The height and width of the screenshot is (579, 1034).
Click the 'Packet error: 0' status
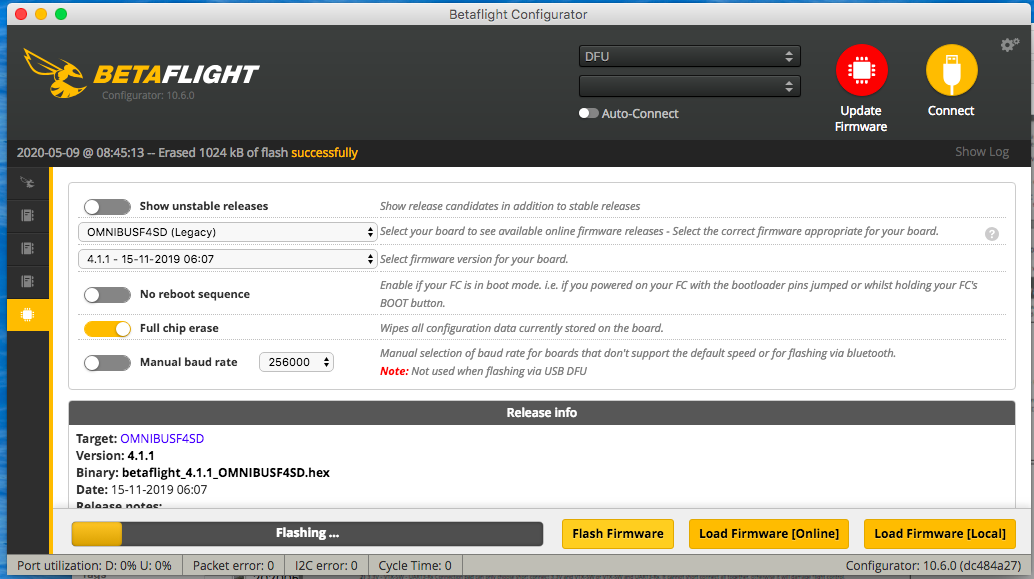pos(233,566)
